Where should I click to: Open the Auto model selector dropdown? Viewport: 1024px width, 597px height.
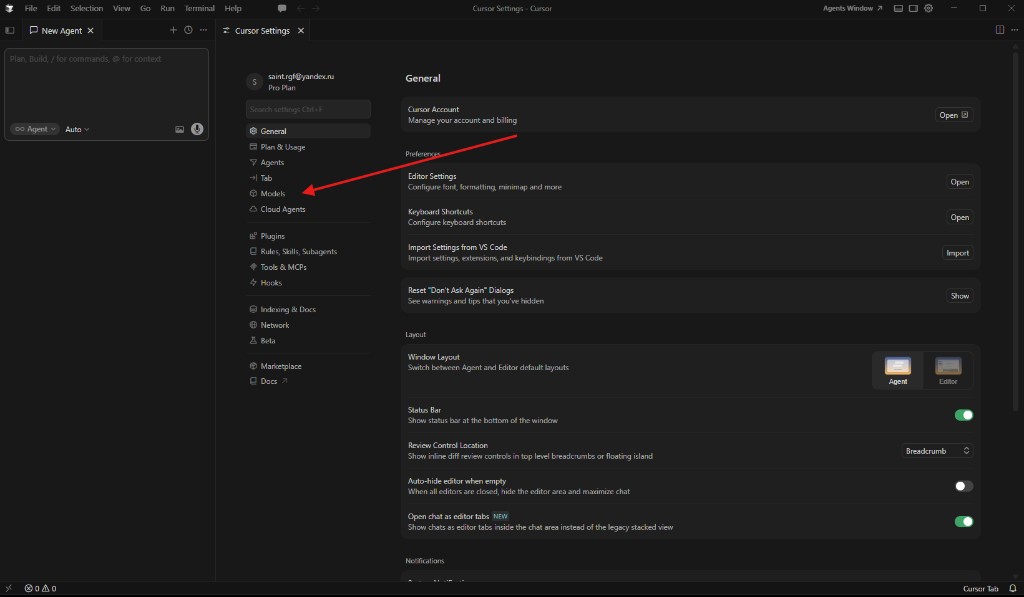tap(77, 129)
